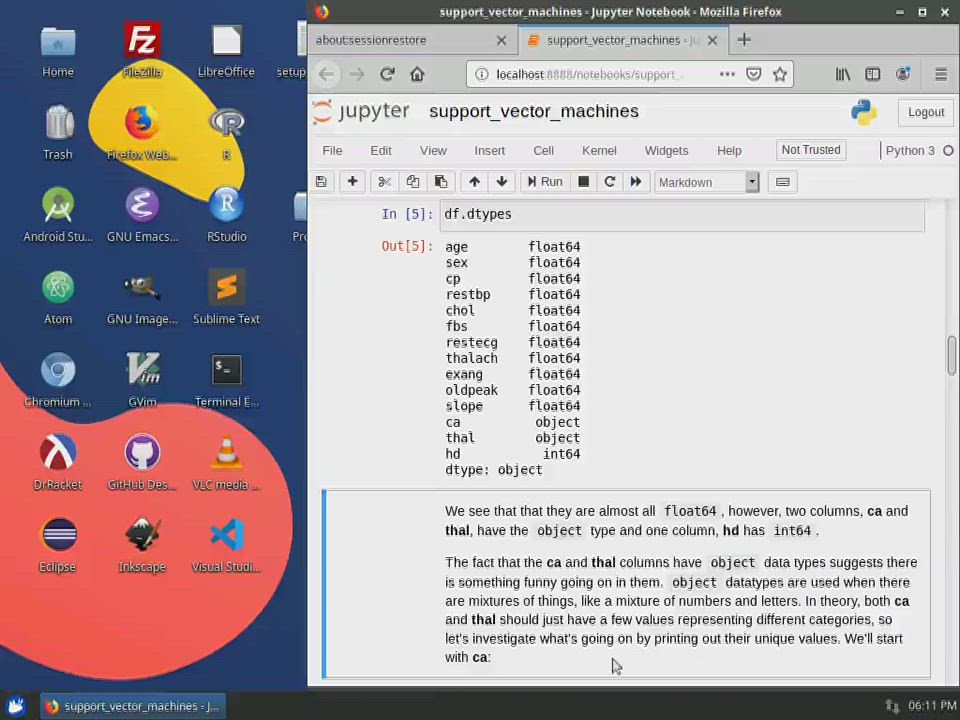The height and width of the screenshot is (720, 960).
Task: Save the notebook with the floppy icon
Action: coord(321,182)
